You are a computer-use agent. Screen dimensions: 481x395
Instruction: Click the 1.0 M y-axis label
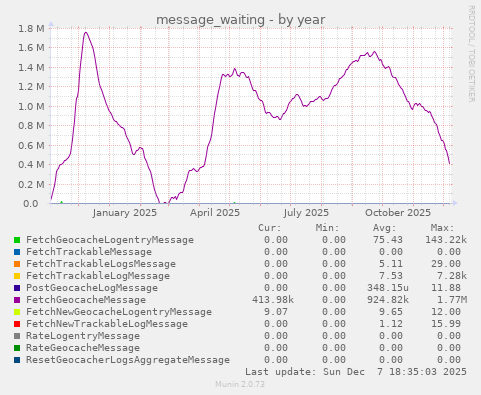click(31, 107)
